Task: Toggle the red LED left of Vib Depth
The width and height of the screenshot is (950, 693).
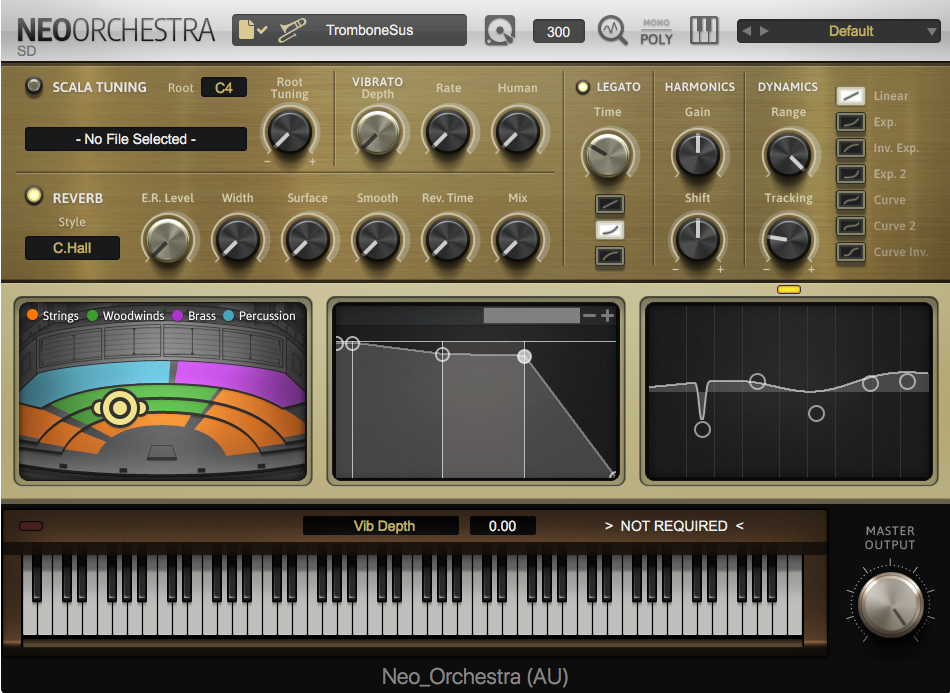Action: [x=31, y=526]
